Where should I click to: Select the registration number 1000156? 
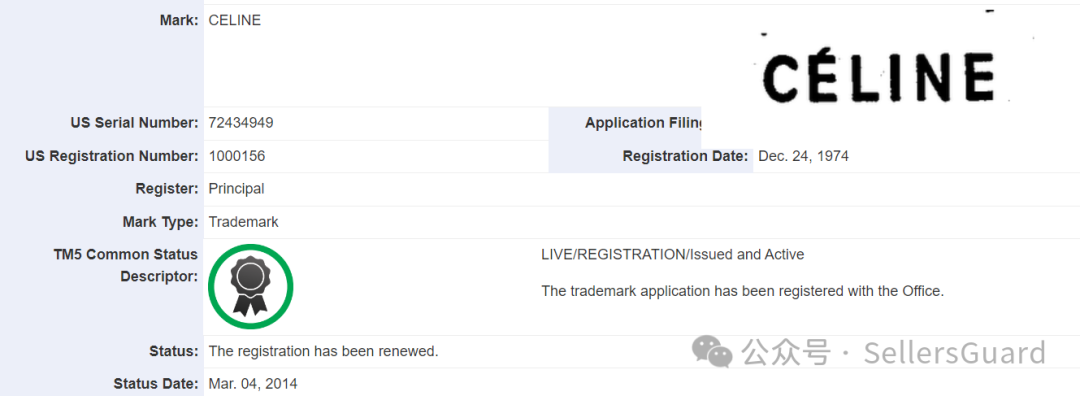237,156
